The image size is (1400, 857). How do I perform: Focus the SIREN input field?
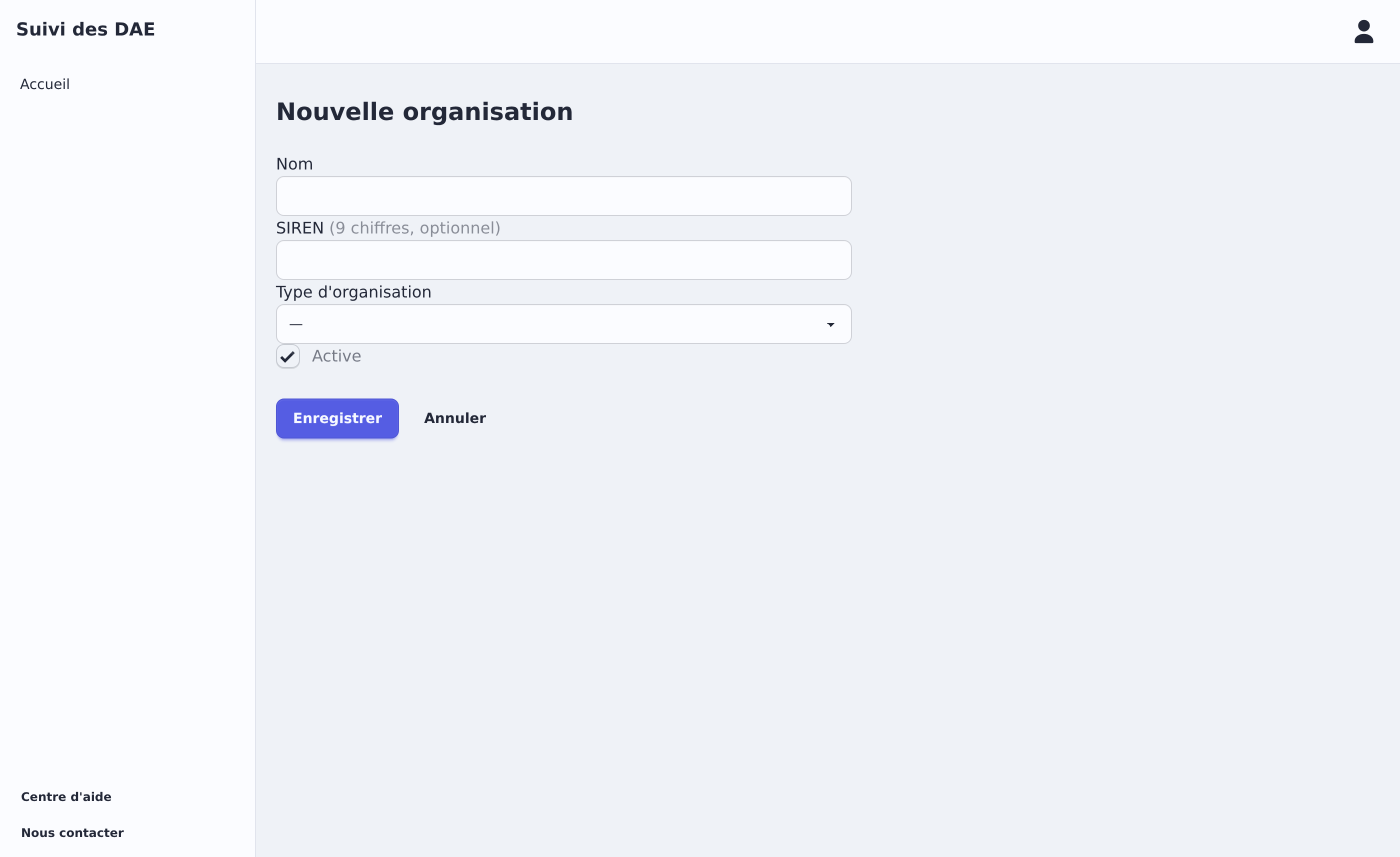coord(563,260)
